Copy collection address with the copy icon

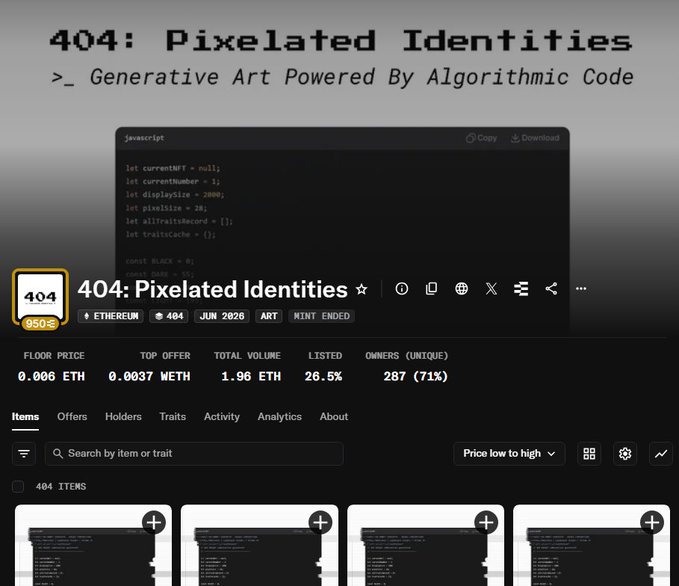pyautogui.click(x=431, y=288)
